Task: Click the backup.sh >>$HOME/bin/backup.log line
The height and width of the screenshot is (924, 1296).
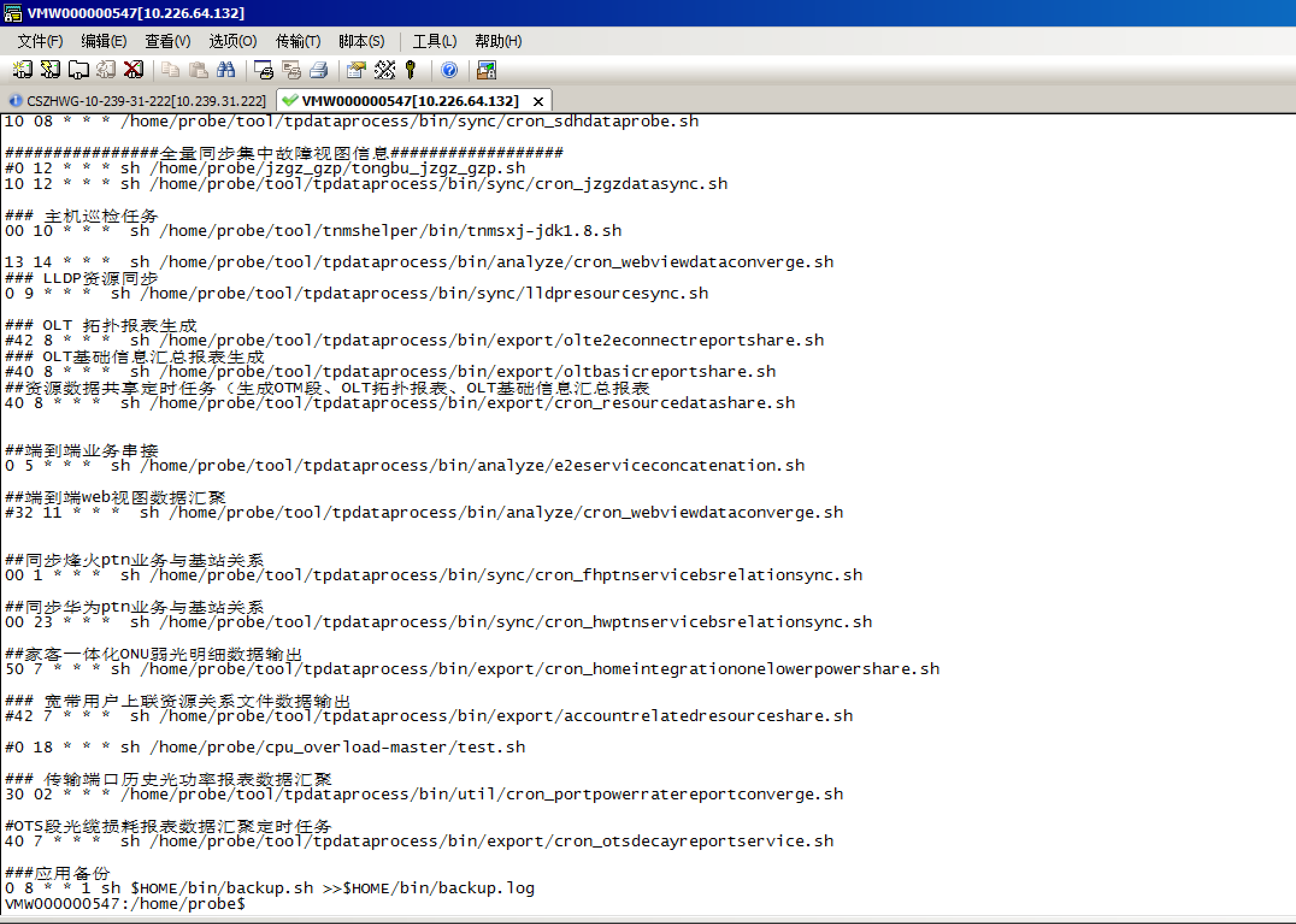Action: click(x=270, y=888)
